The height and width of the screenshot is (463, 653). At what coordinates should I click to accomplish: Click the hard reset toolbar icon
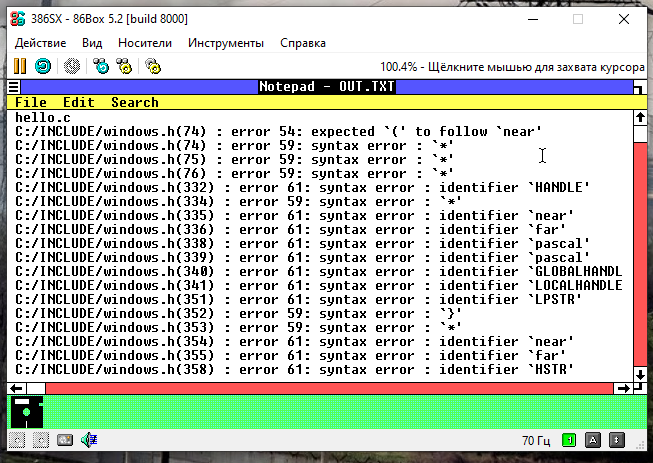pos(43,66)
